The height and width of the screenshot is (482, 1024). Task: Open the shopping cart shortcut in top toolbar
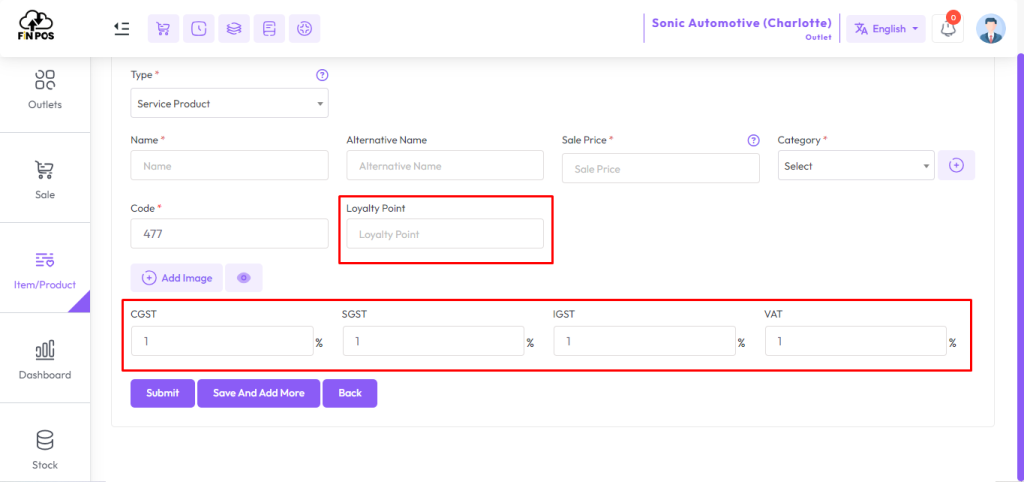point(163,29)
